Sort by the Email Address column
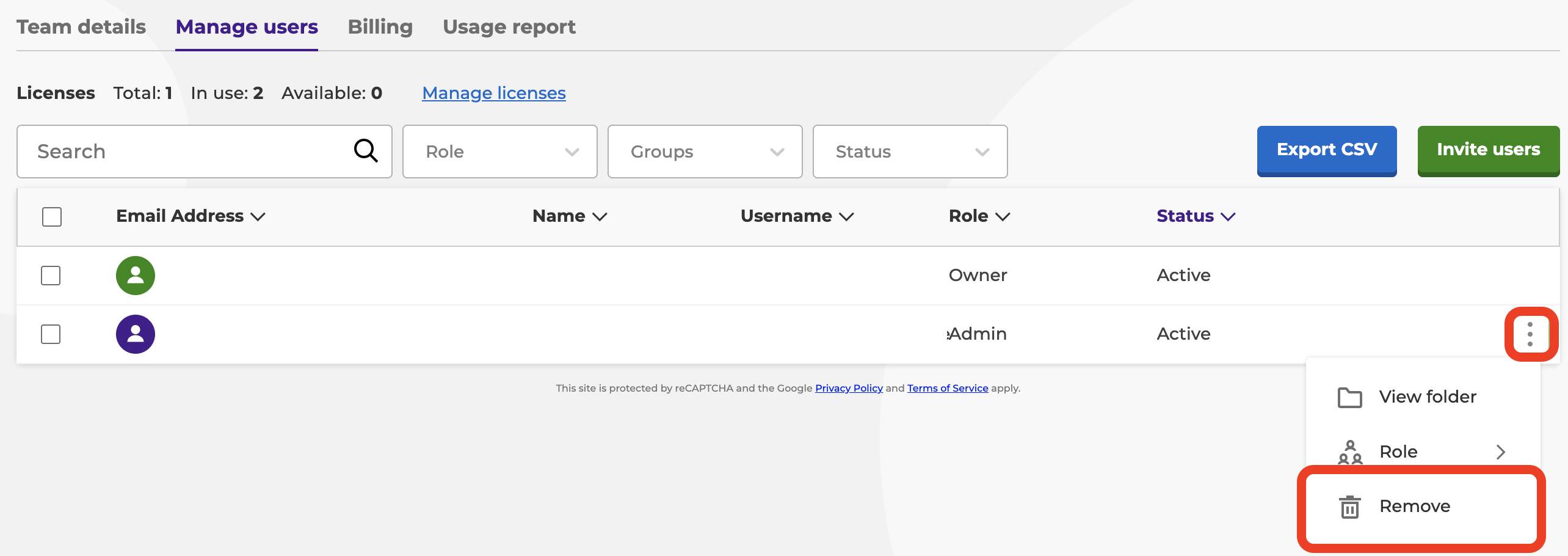This screenshot has height=556, width=1568. click(x=190, y=216)
